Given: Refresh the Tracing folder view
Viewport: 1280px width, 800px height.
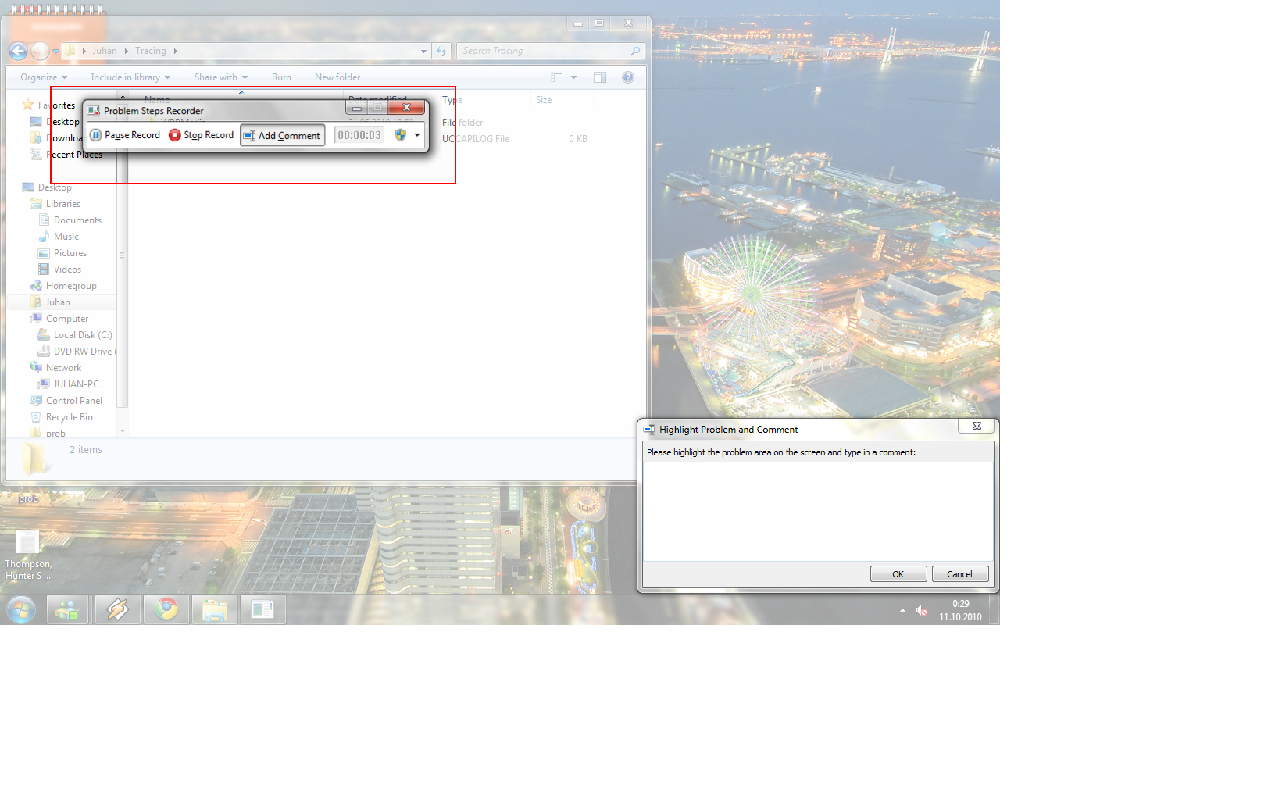Looking at the screenshot, I should (x=441, y=51).
